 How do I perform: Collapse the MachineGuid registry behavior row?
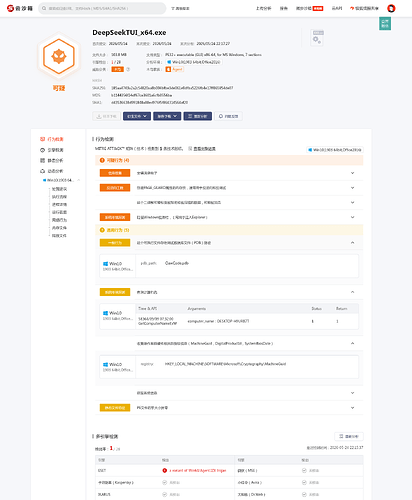tap(352, 343)
